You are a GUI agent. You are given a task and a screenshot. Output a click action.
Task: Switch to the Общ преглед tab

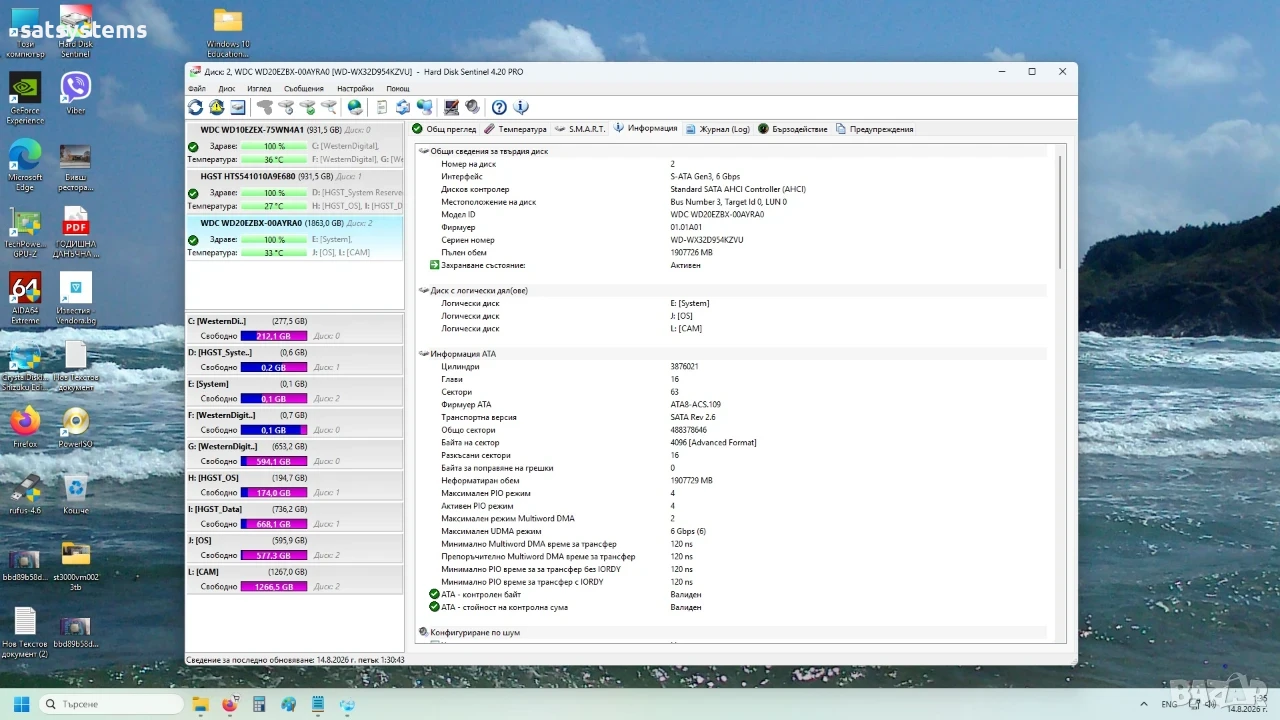(444, 129)
